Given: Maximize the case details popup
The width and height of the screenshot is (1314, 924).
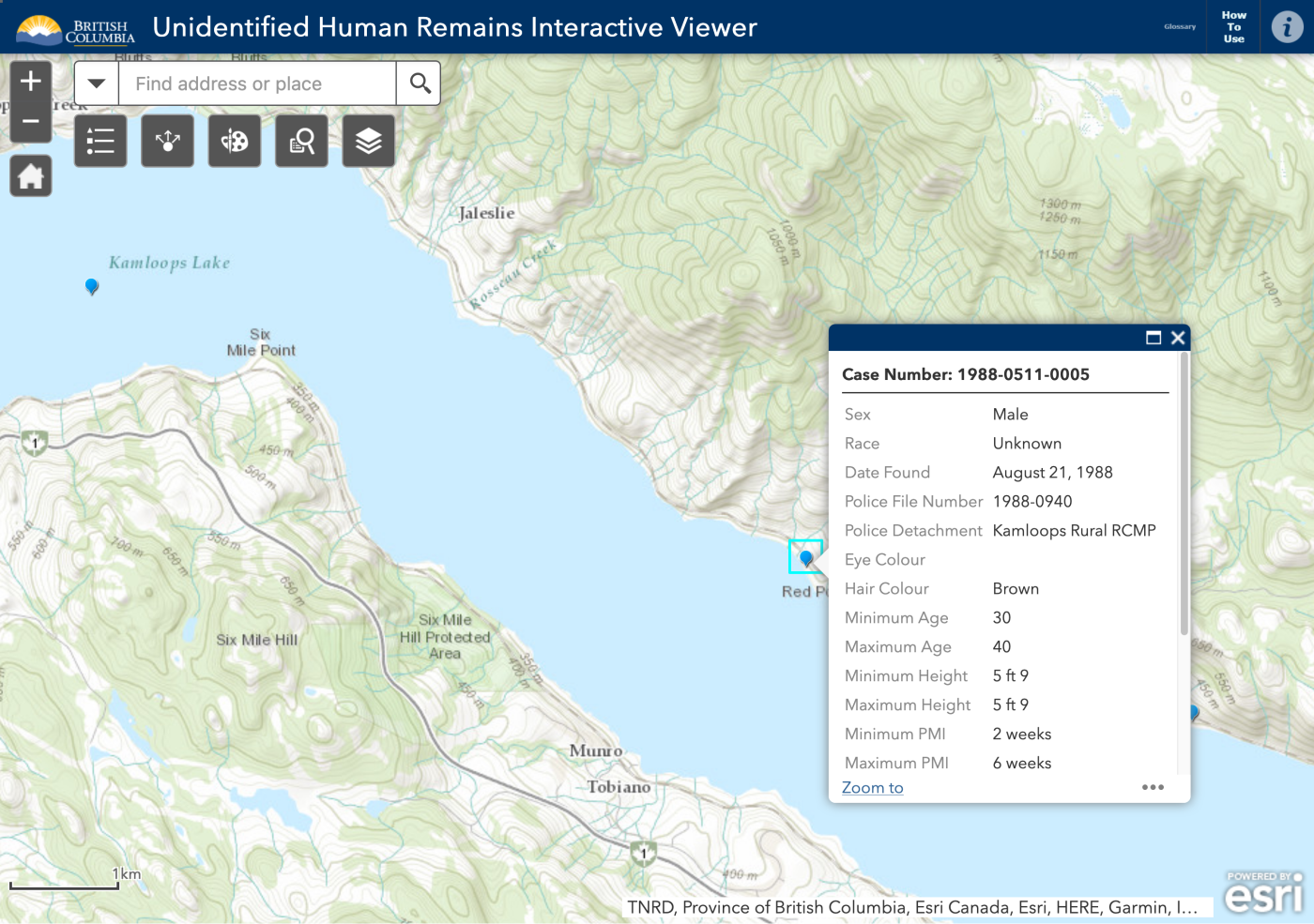Looking at the screenshot, I should point(1154,338).
